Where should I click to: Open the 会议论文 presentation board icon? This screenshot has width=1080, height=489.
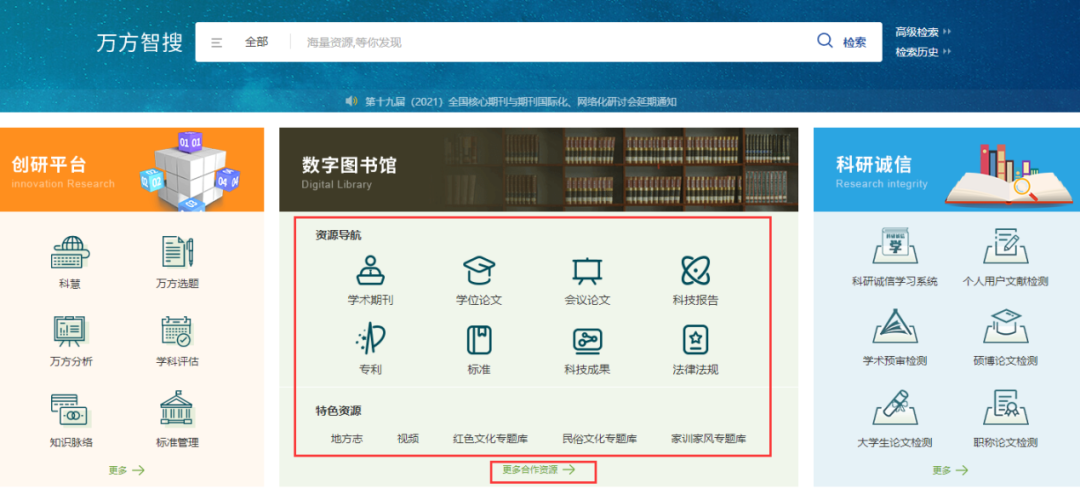(x=587, y=271)
